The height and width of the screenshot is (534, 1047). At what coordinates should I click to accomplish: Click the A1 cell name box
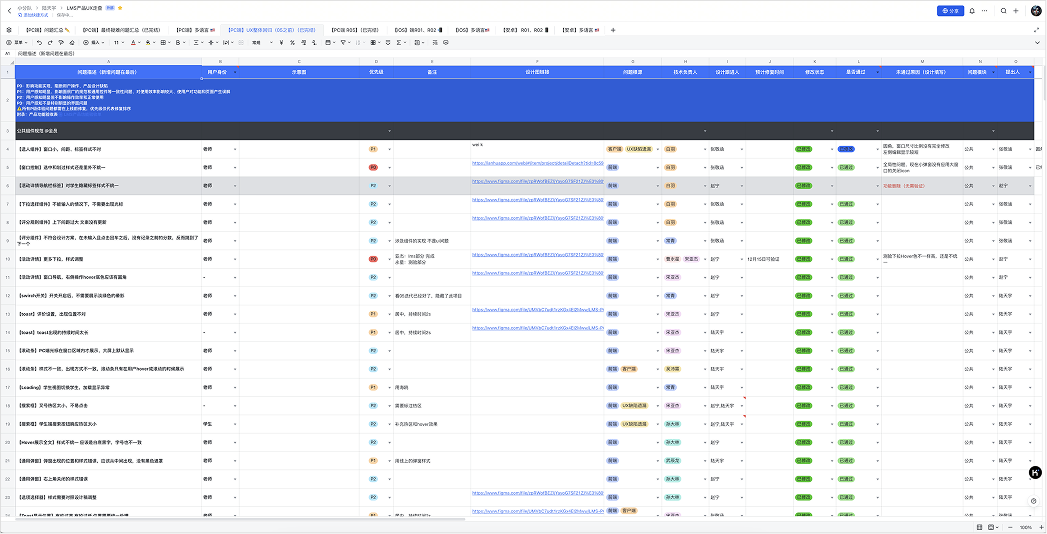coord(7,53)
